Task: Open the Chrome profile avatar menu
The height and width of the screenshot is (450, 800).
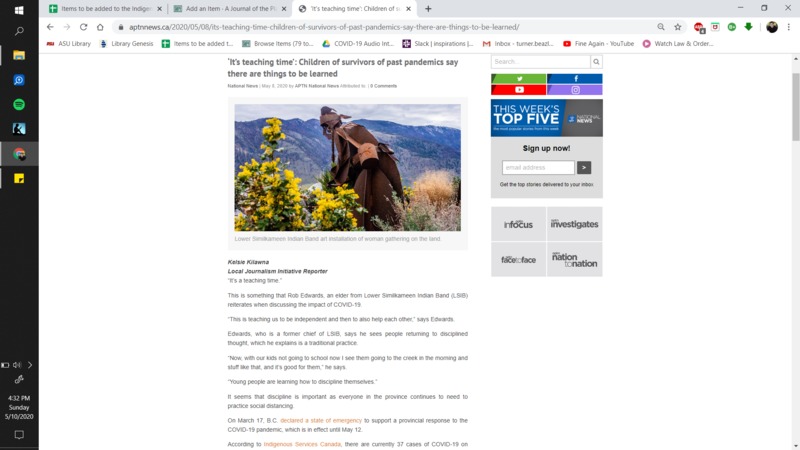Action: point(772,27)
